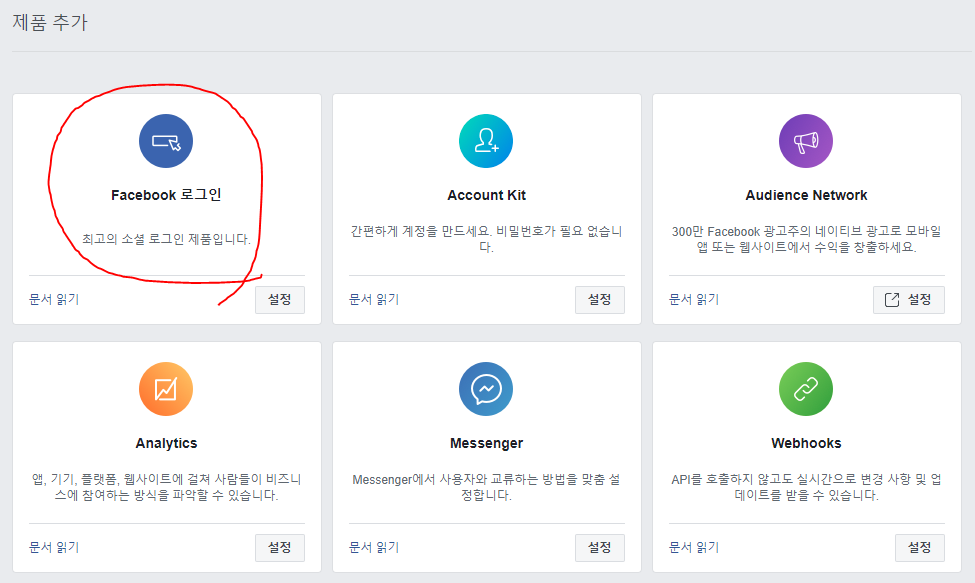The height and width of the screenshot is (583, 975).
Task: Open 문서 읽기 link for Facebook 로그인
Action: pyautogui.click(x=54, y=300)
